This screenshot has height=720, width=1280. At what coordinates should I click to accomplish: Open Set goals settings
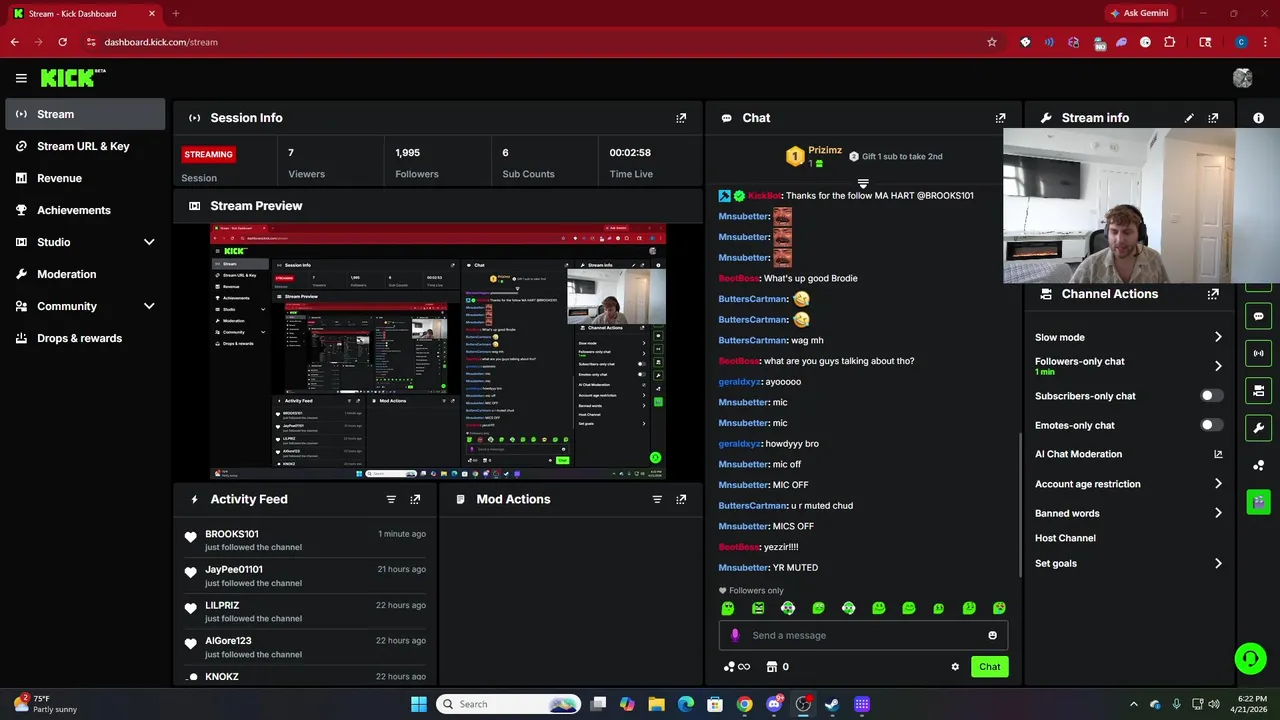(x=1128, y=563)
